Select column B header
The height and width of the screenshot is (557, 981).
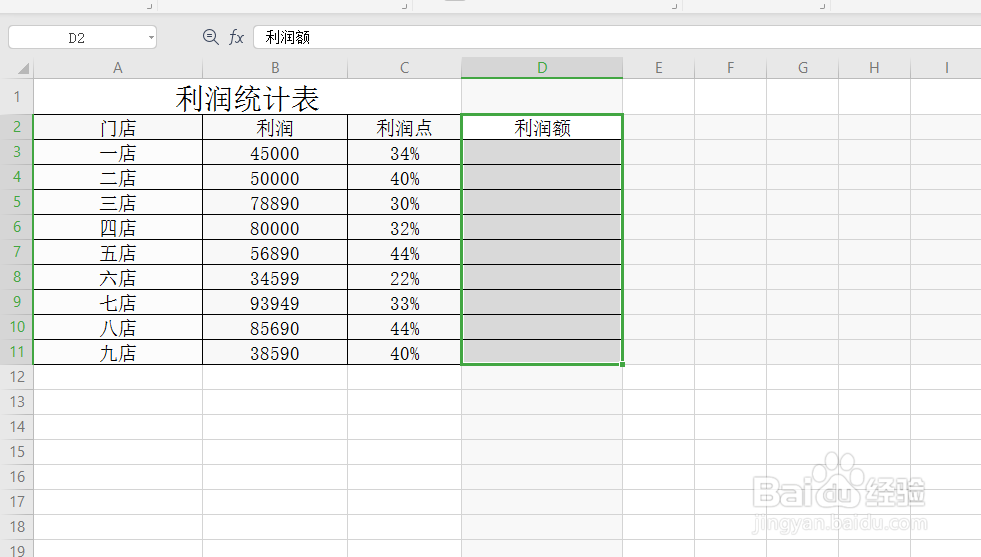[275, 68]
